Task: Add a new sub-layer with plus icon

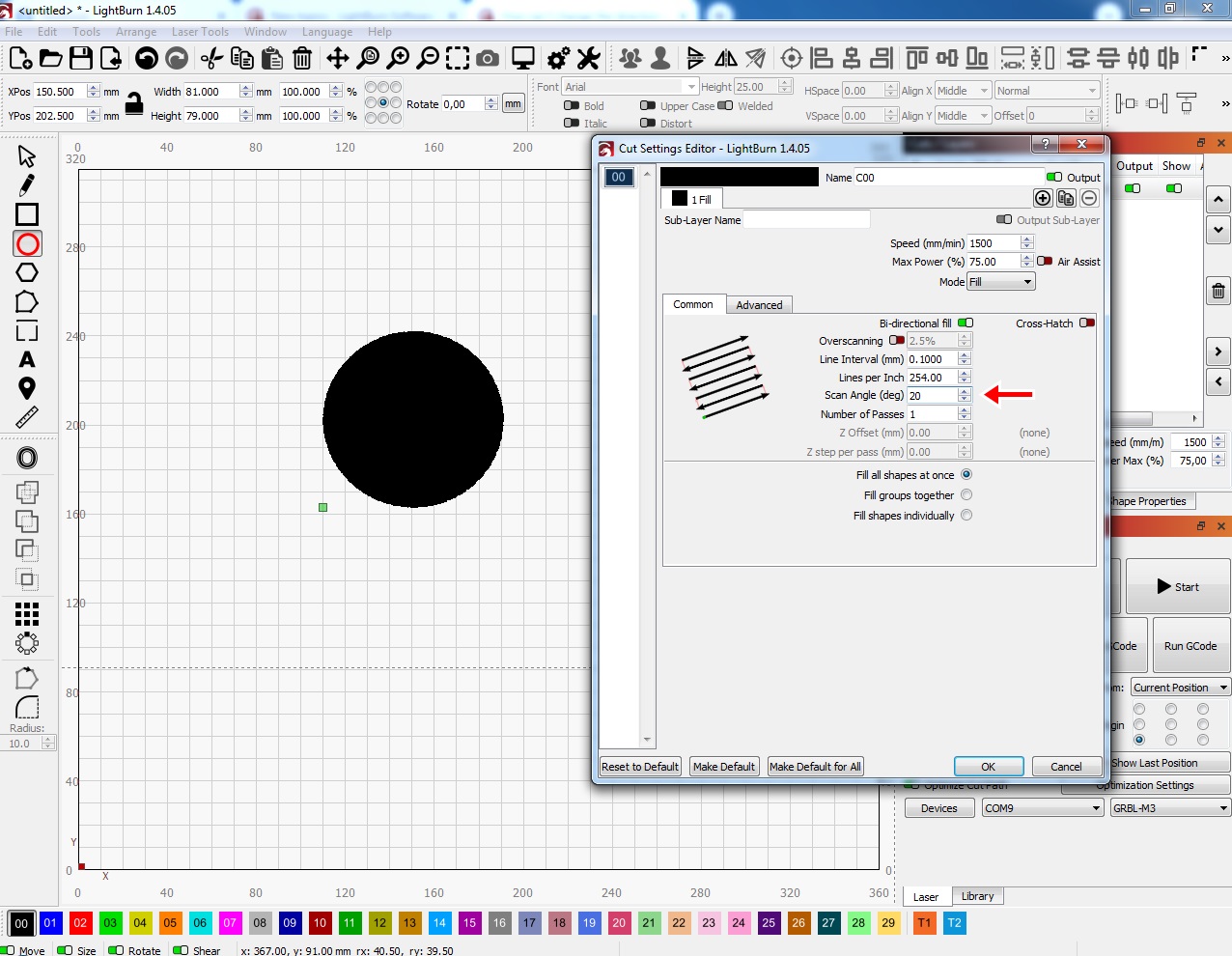Action: click(x=1043, y=198)
